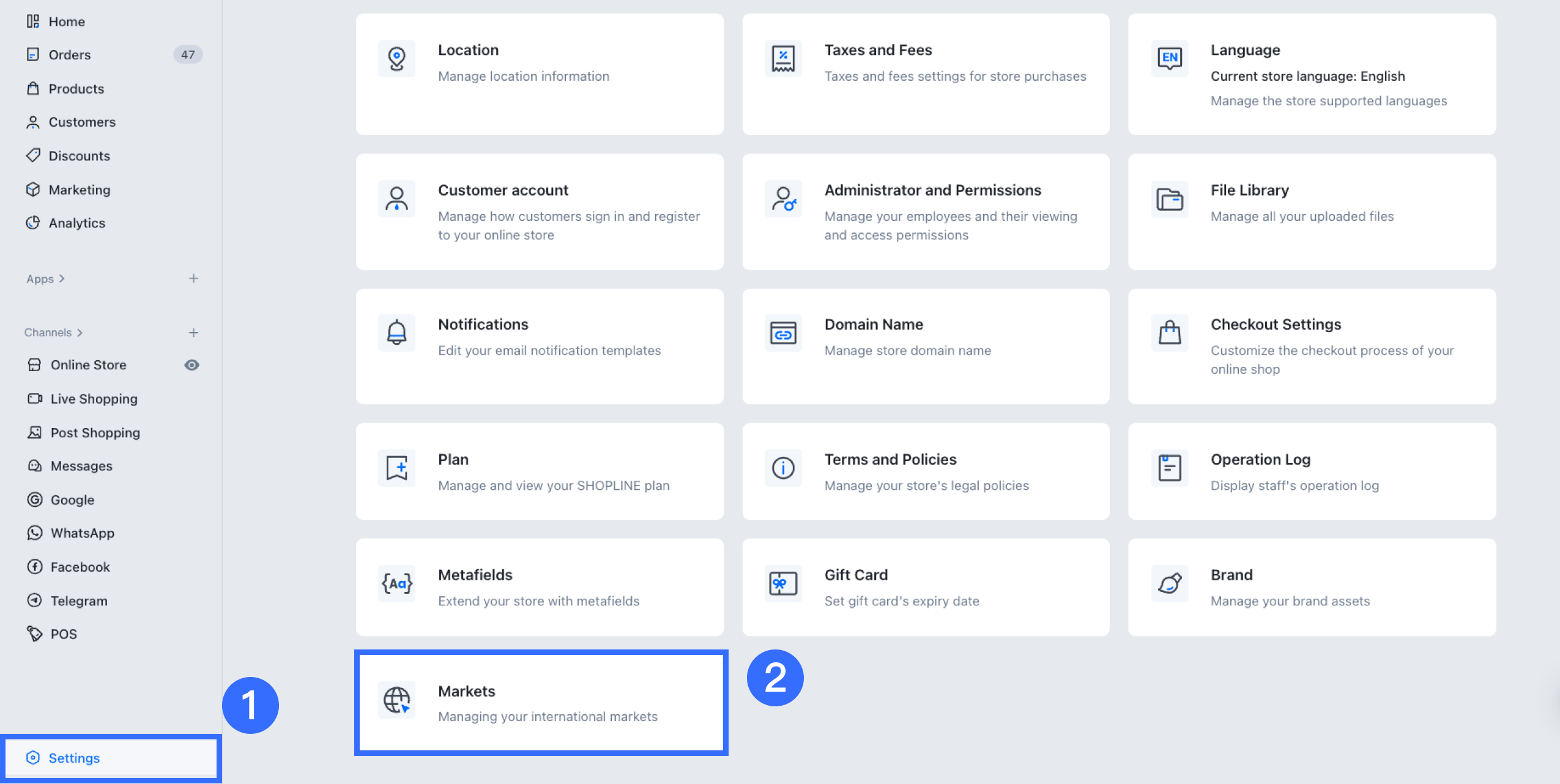Open Orders in the sidebar

[70, 55]
